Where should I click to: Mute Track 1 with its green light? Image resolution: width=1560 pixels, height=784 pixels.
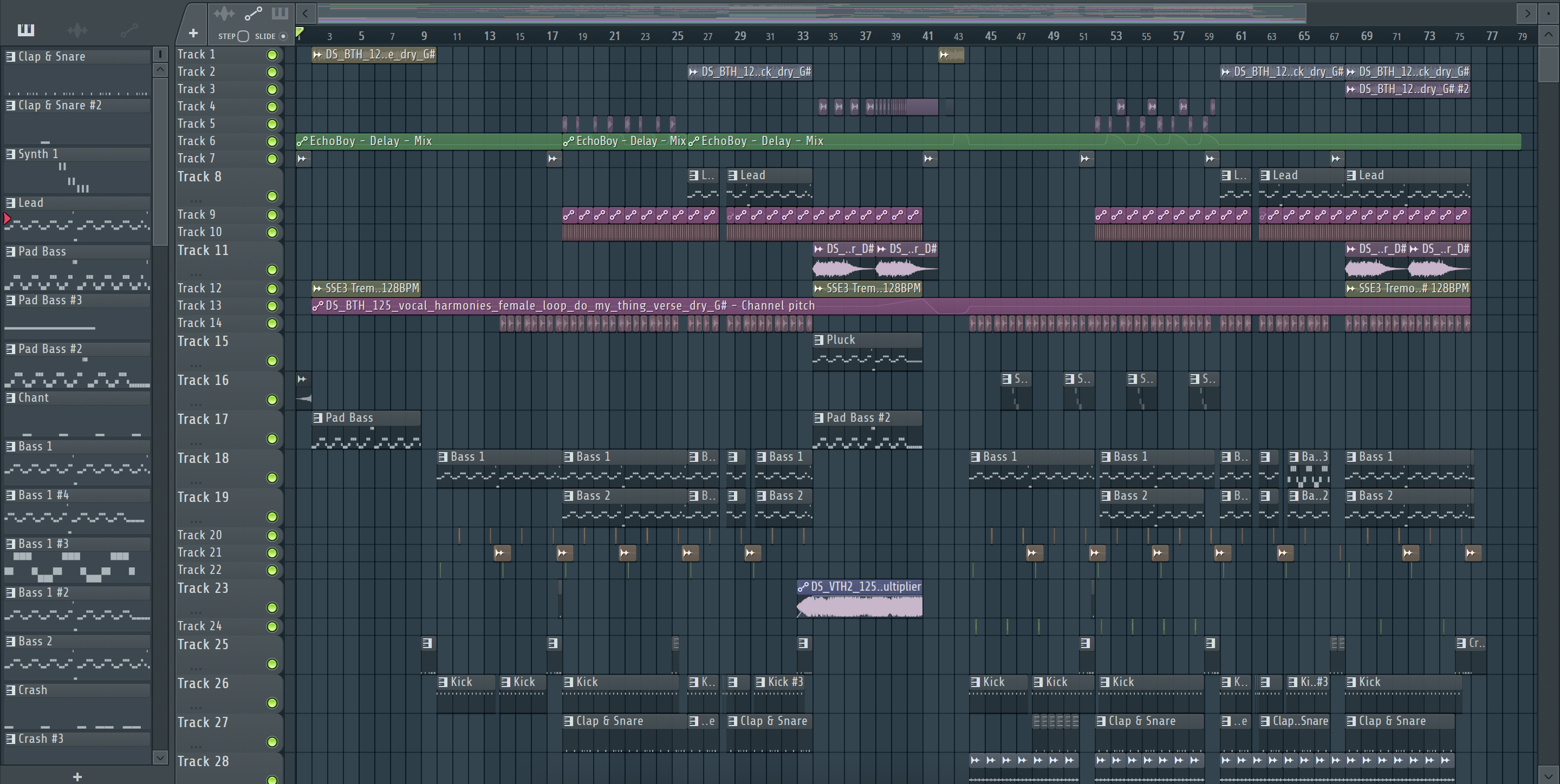click(272, 55)
